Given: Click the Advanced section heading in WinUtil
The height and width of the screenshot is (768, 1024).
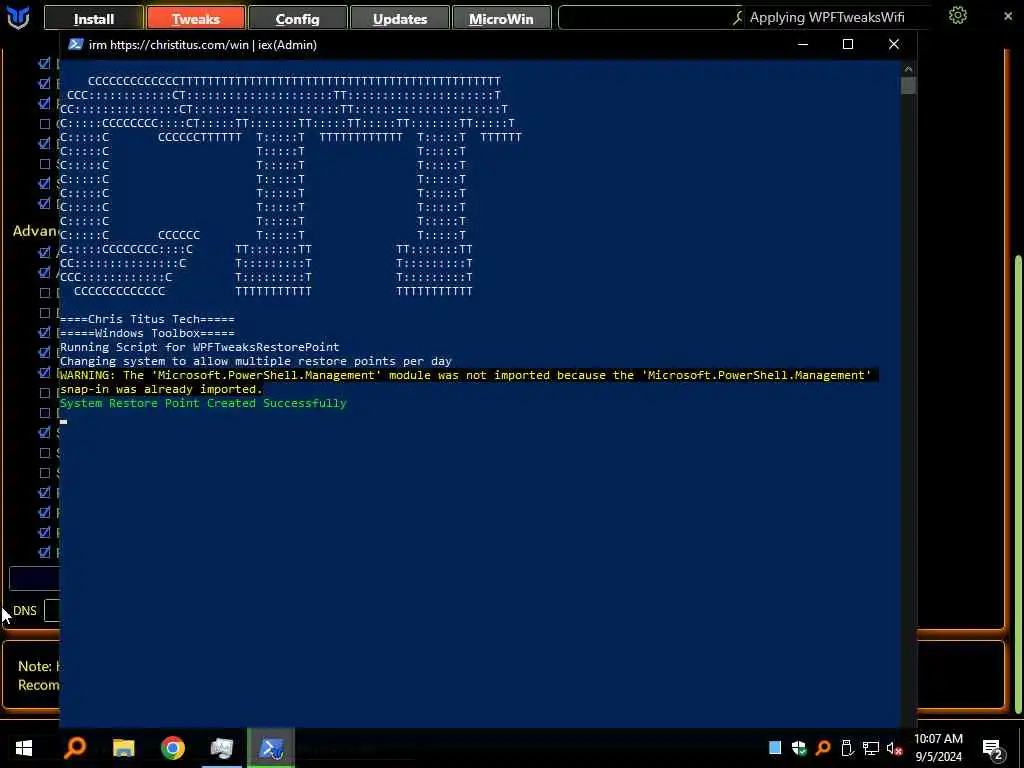Looking at the screenshot, I should pyautogui.click(x=36, y=231).
